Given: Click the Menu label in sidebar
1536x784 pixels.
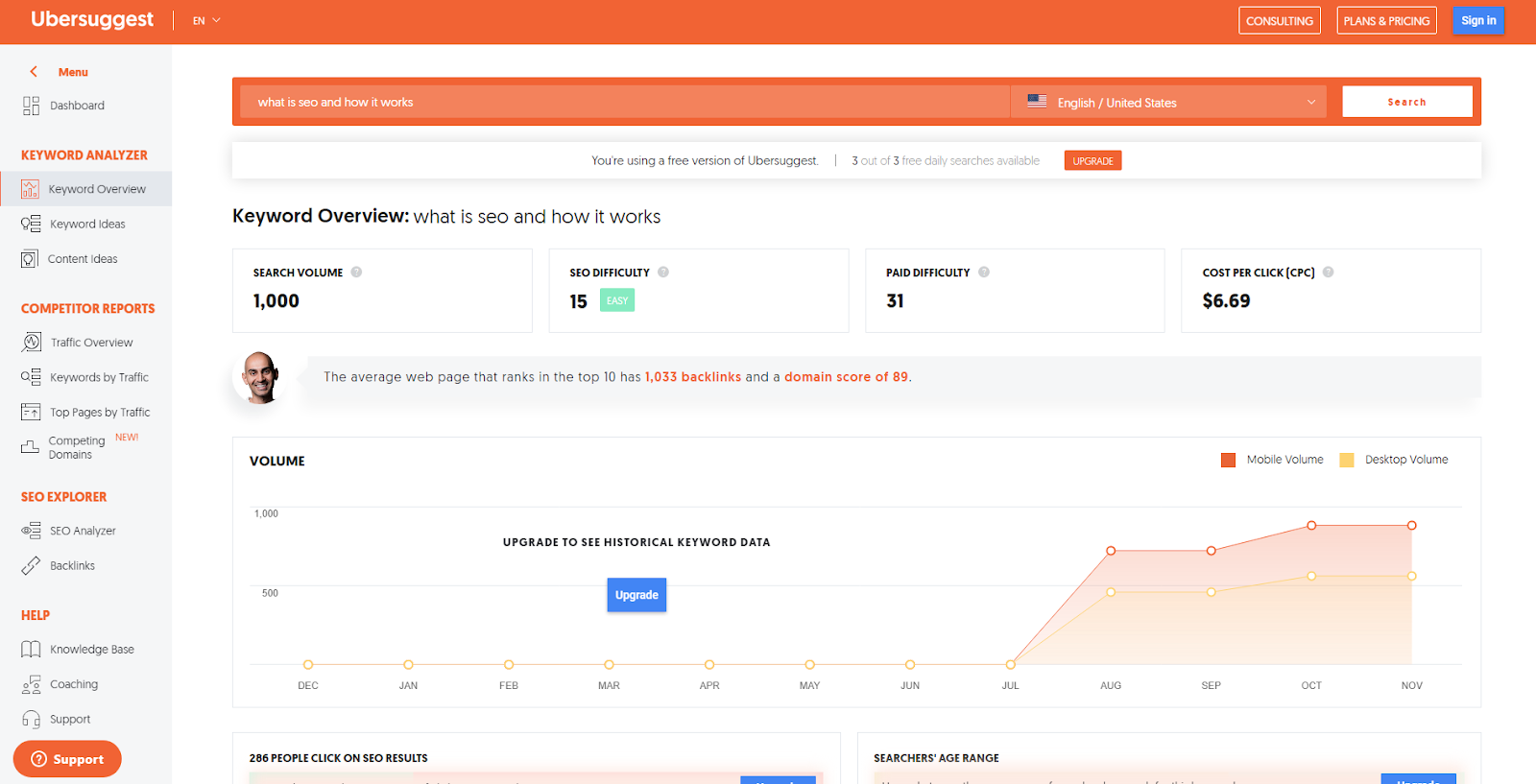Looking at the screenshot, I should point(73,72).
